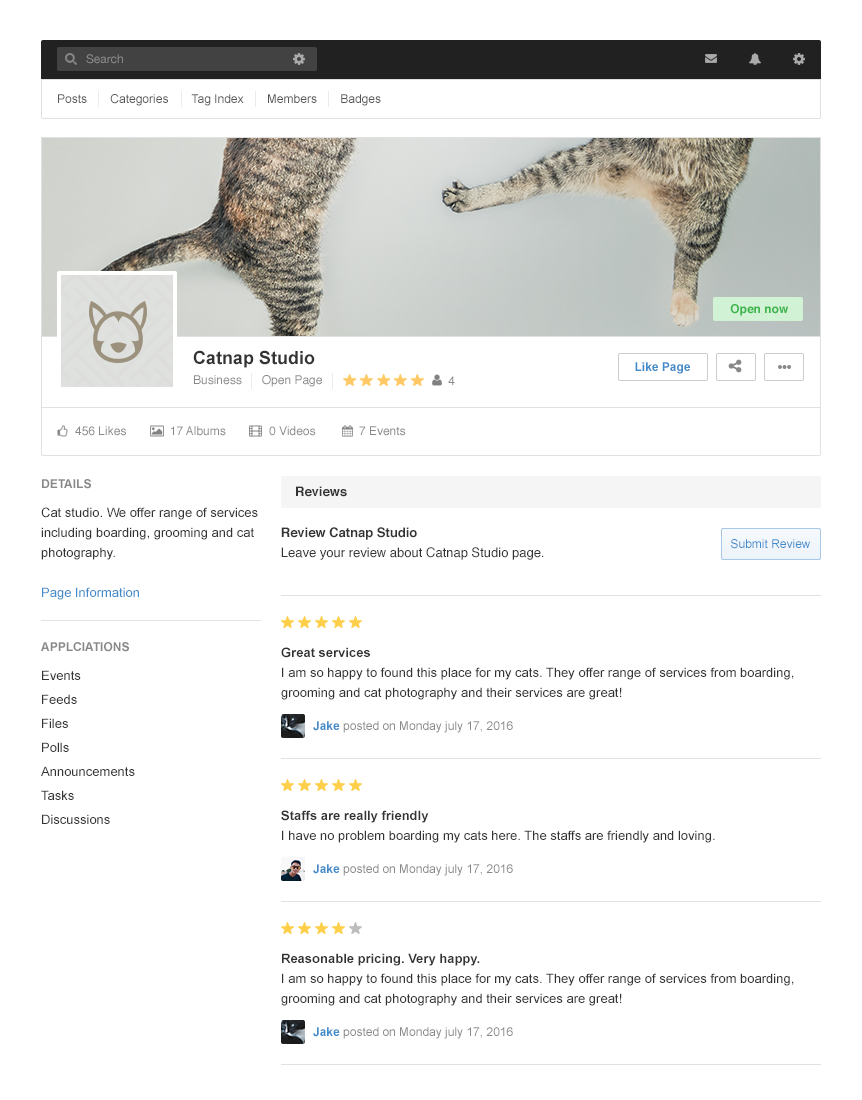Open the messages envelope icon
The height and width of the screenshot is (1100, 862).
pyautogui.click(x=711, y=59)
